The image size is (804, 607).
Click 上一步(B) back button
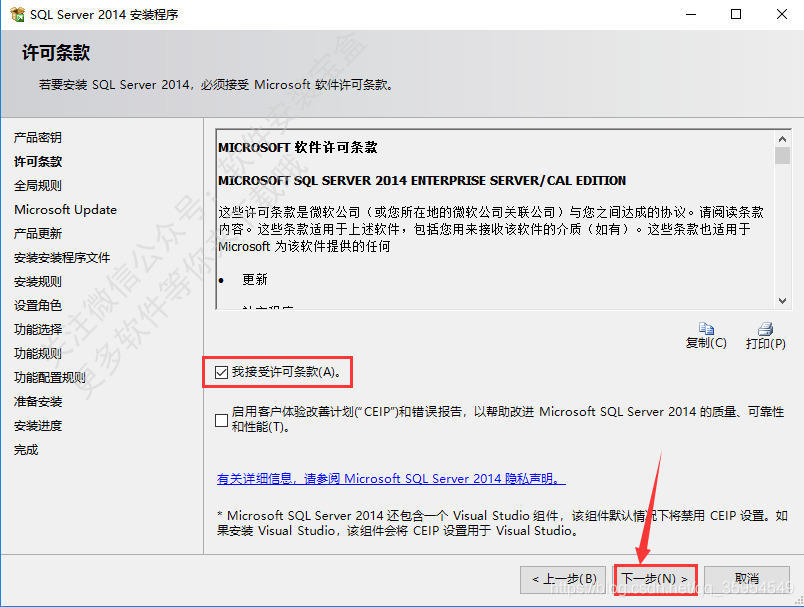[563, 579]
